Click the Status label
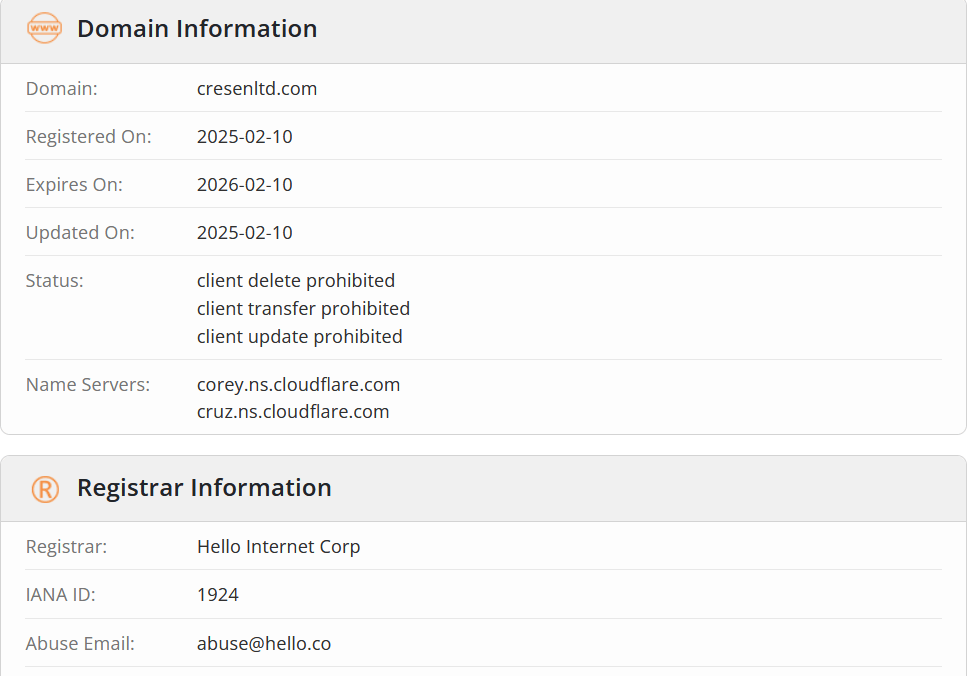 [x=54, y=281]
